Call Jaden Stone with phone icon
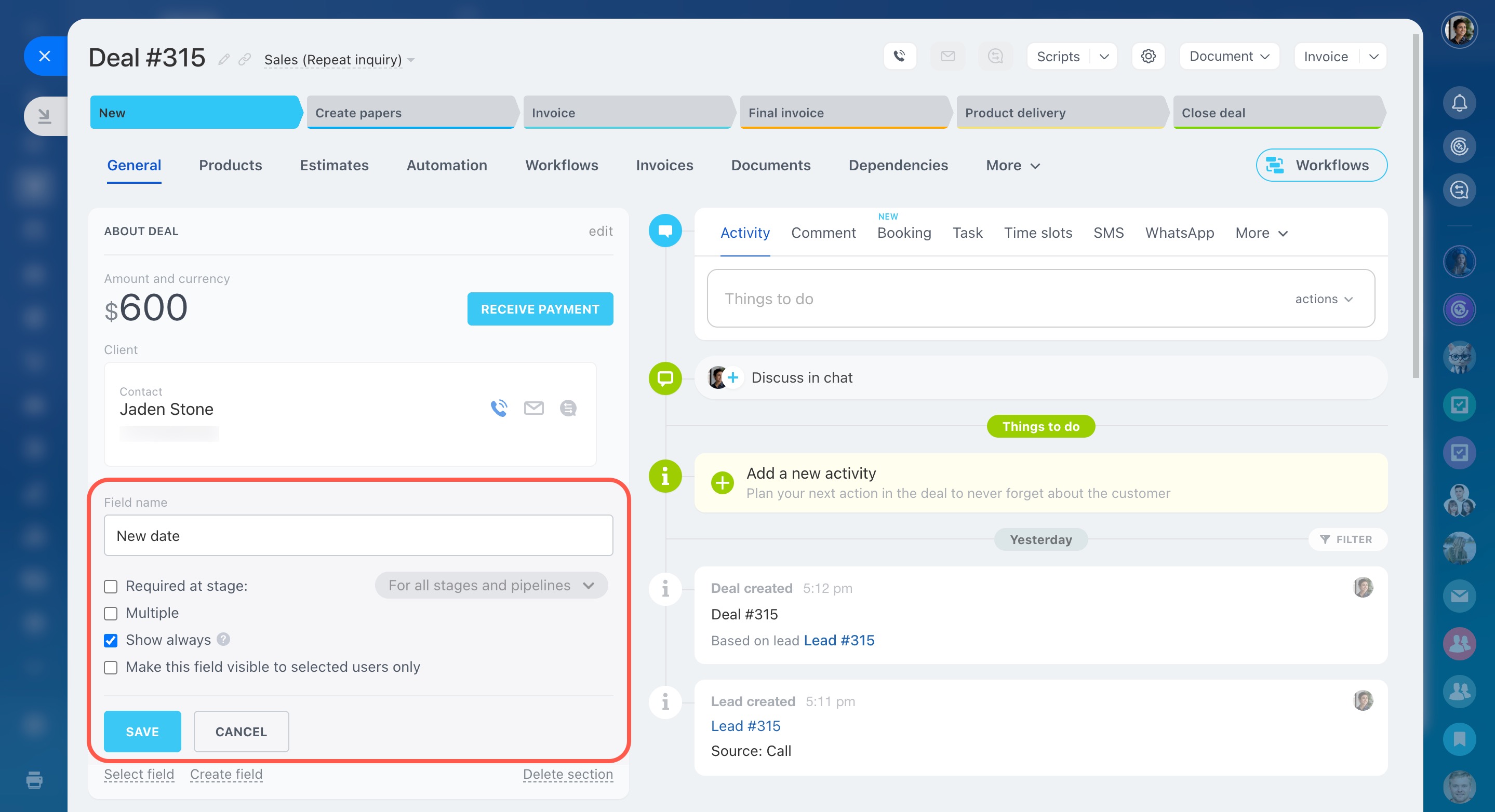The width and height of the screenshot is (1495, 812). [x=499, y=408]
